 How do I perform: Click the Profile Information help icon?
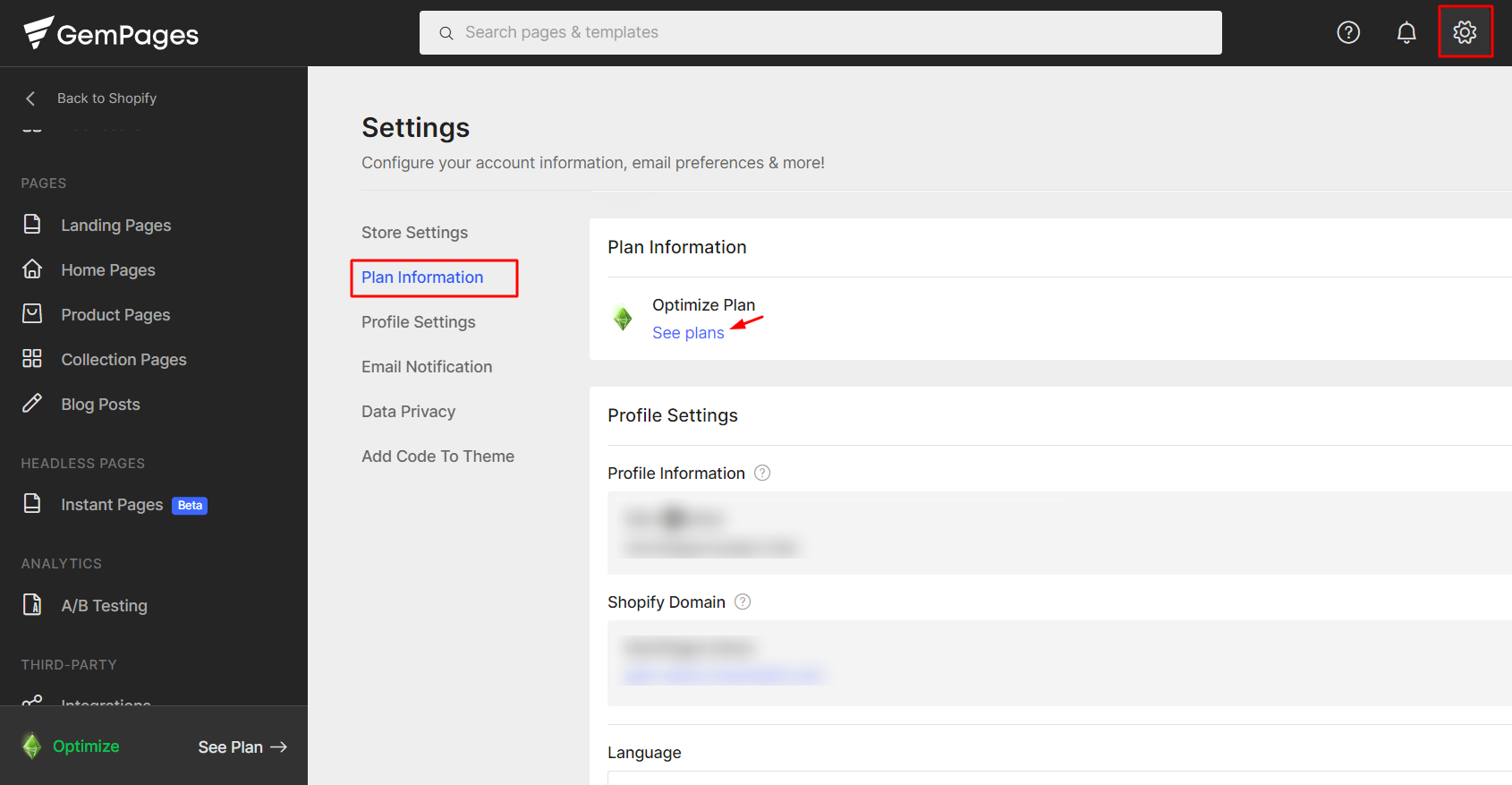[762, 473]
